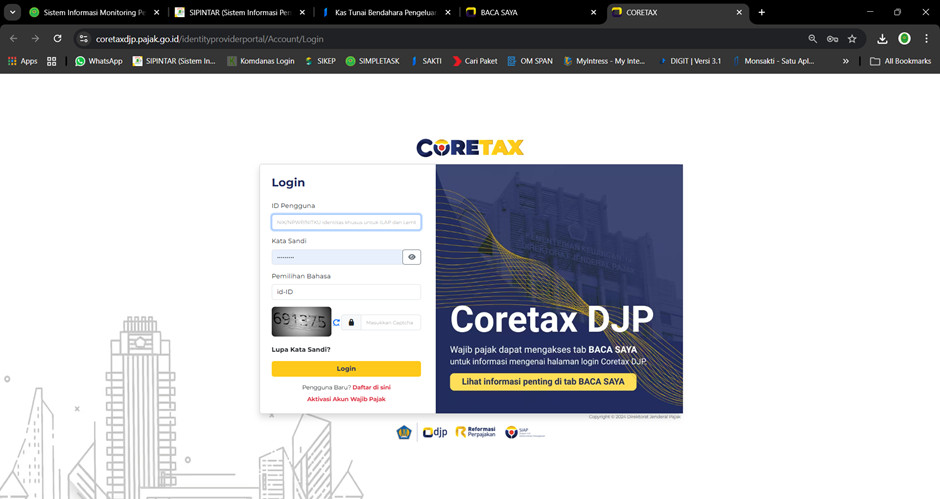Click the new tab plus button
The width and height of the screenshot is (940, 499).
pos(761,13)
